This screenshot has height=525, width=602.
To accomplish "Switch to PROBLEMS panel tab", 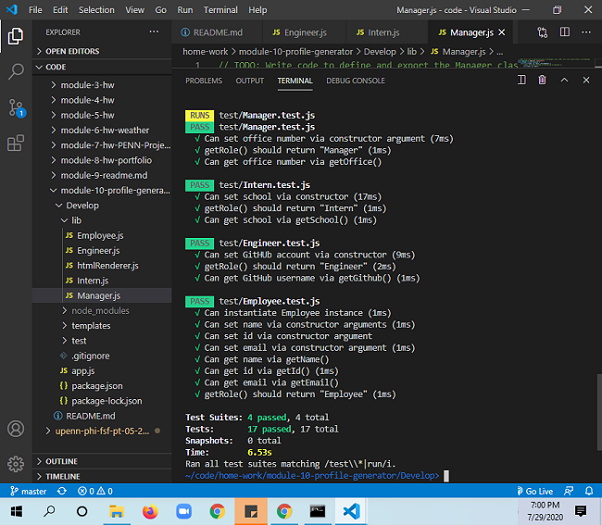I will (x=203, y=81).
